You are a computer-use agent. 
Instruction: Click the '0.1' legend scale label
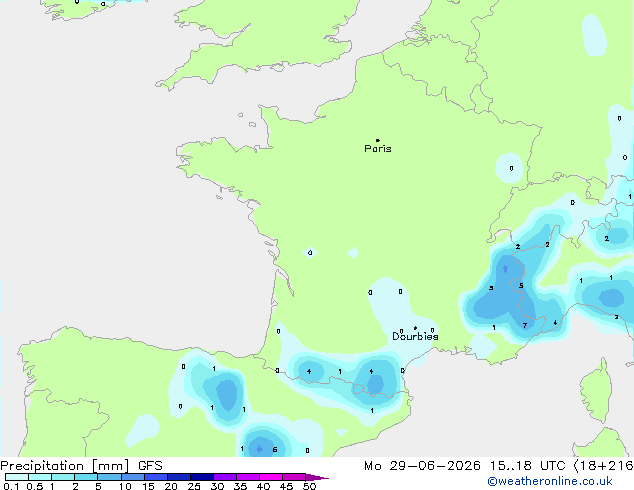(x=11, y=486)
